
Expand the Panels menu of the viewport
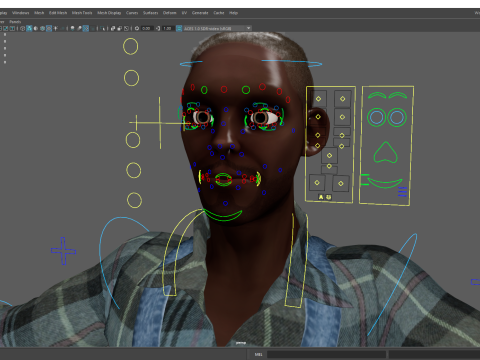(x=15, y=22)
